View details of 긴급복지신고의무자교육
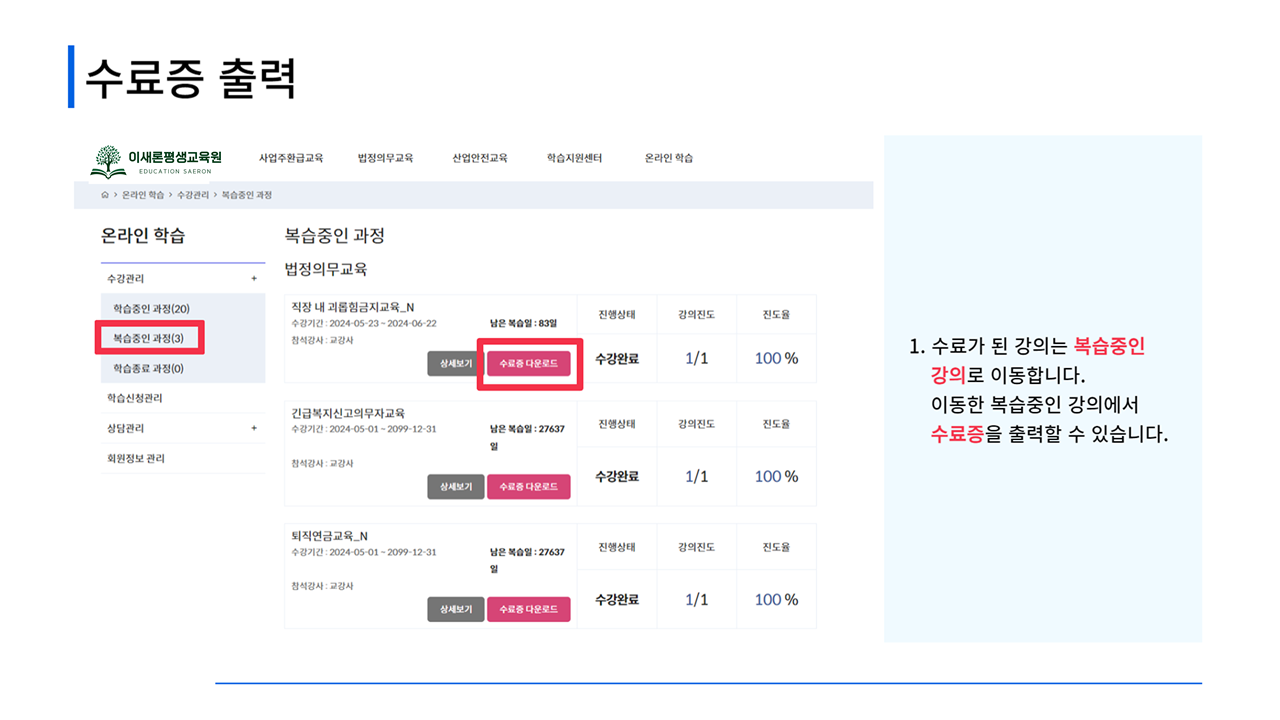 tap(455, 487)
